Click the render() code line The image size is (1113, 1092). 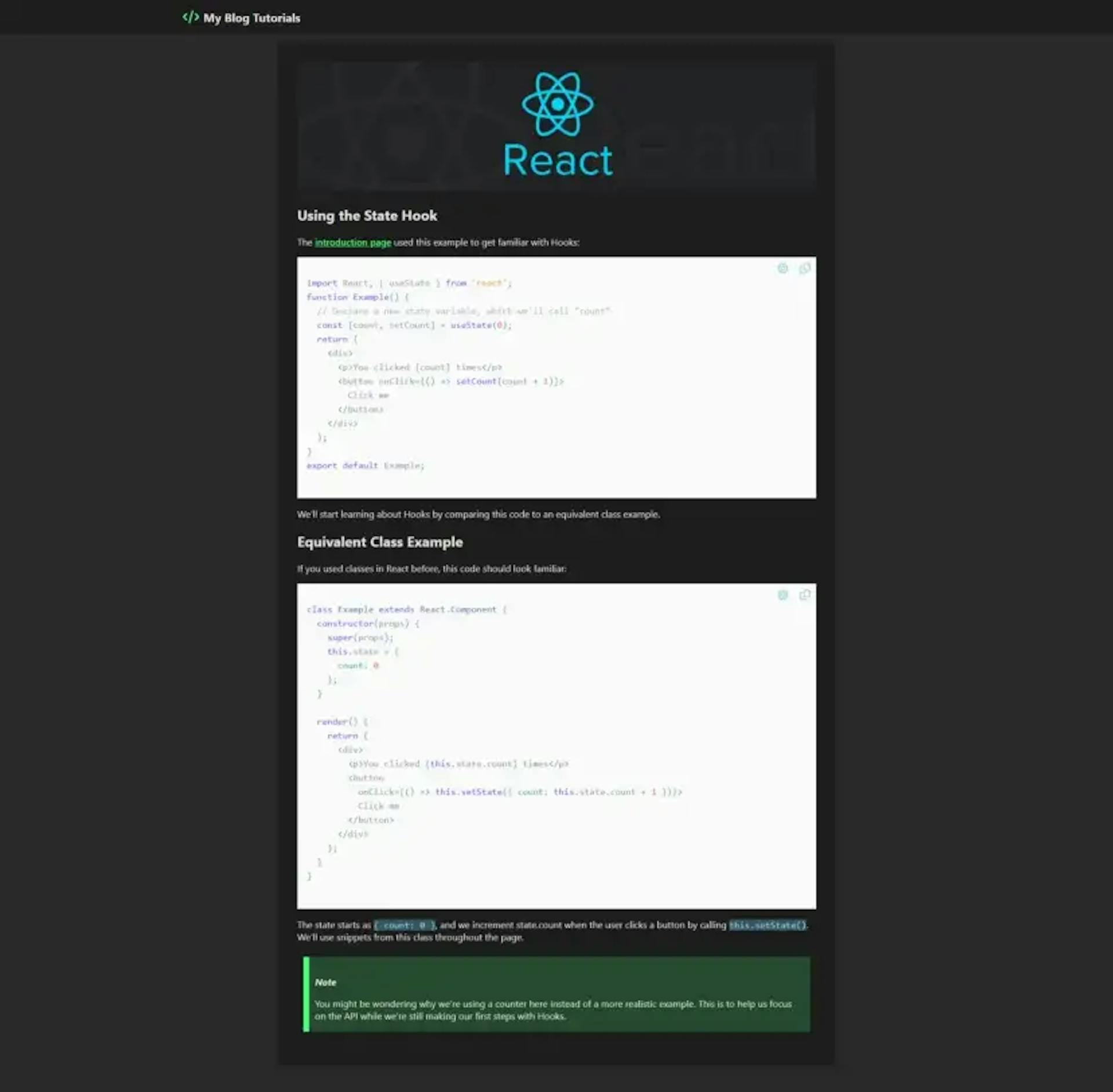(x=342, y=721)
